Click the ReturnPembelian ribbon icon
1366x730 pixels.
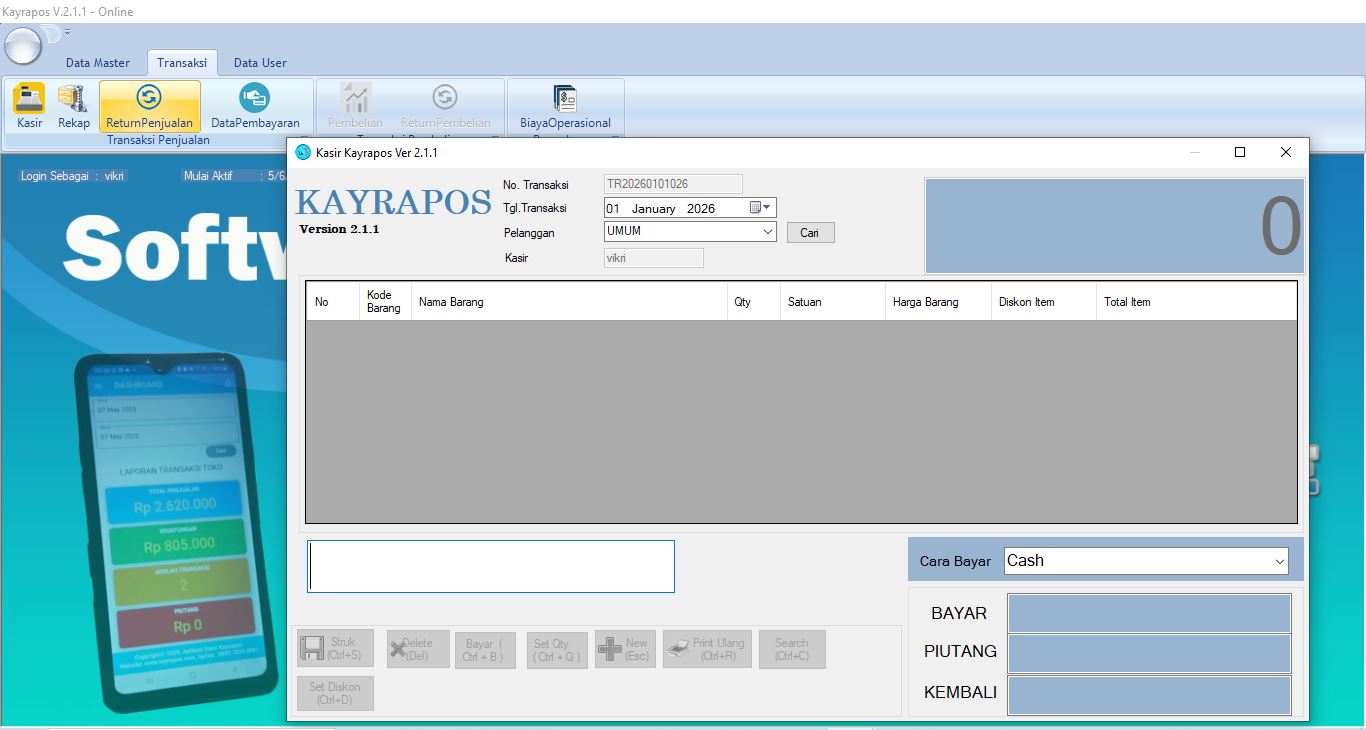pos(445,98)
